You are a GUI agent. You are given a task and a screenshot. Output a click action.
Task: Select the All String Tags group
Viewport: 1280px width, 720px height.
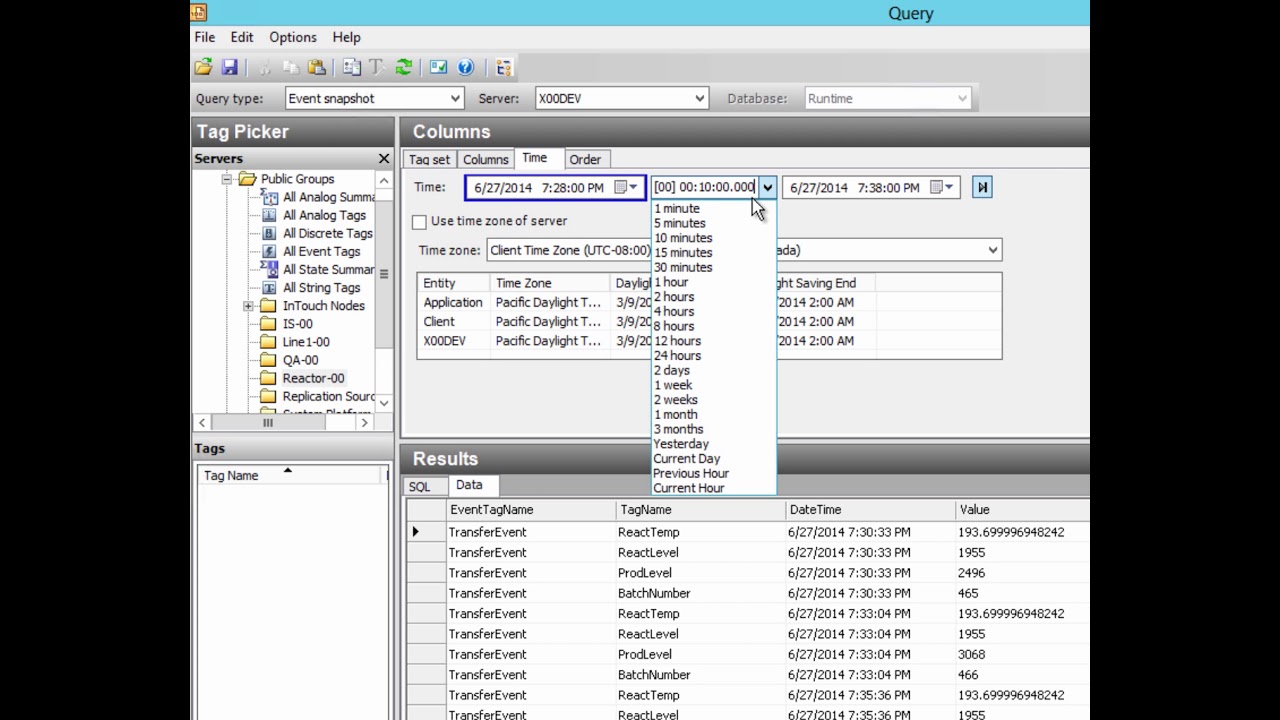(x=321, y=287)
